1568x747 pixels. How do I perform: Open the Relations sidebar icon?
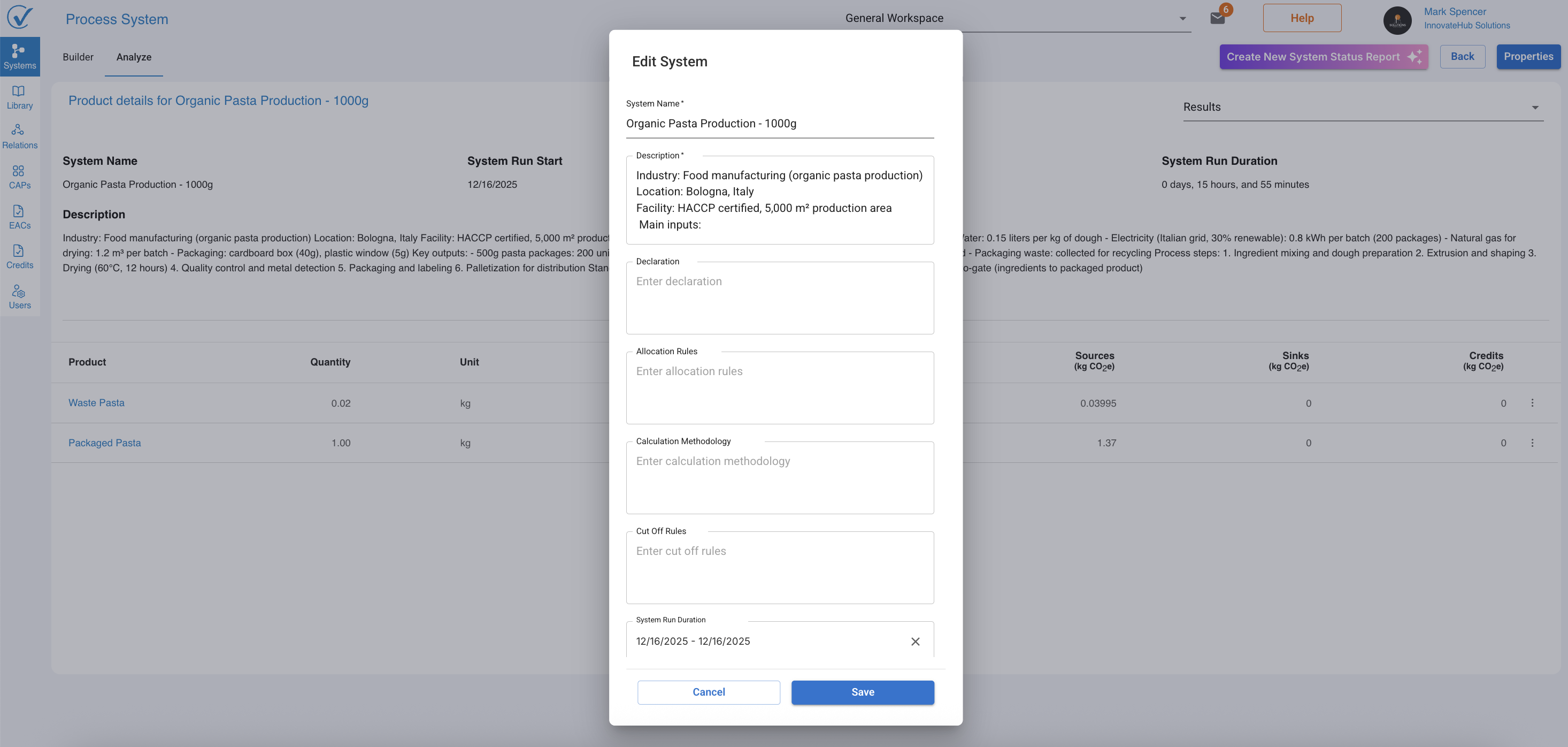tap(19, 136)
